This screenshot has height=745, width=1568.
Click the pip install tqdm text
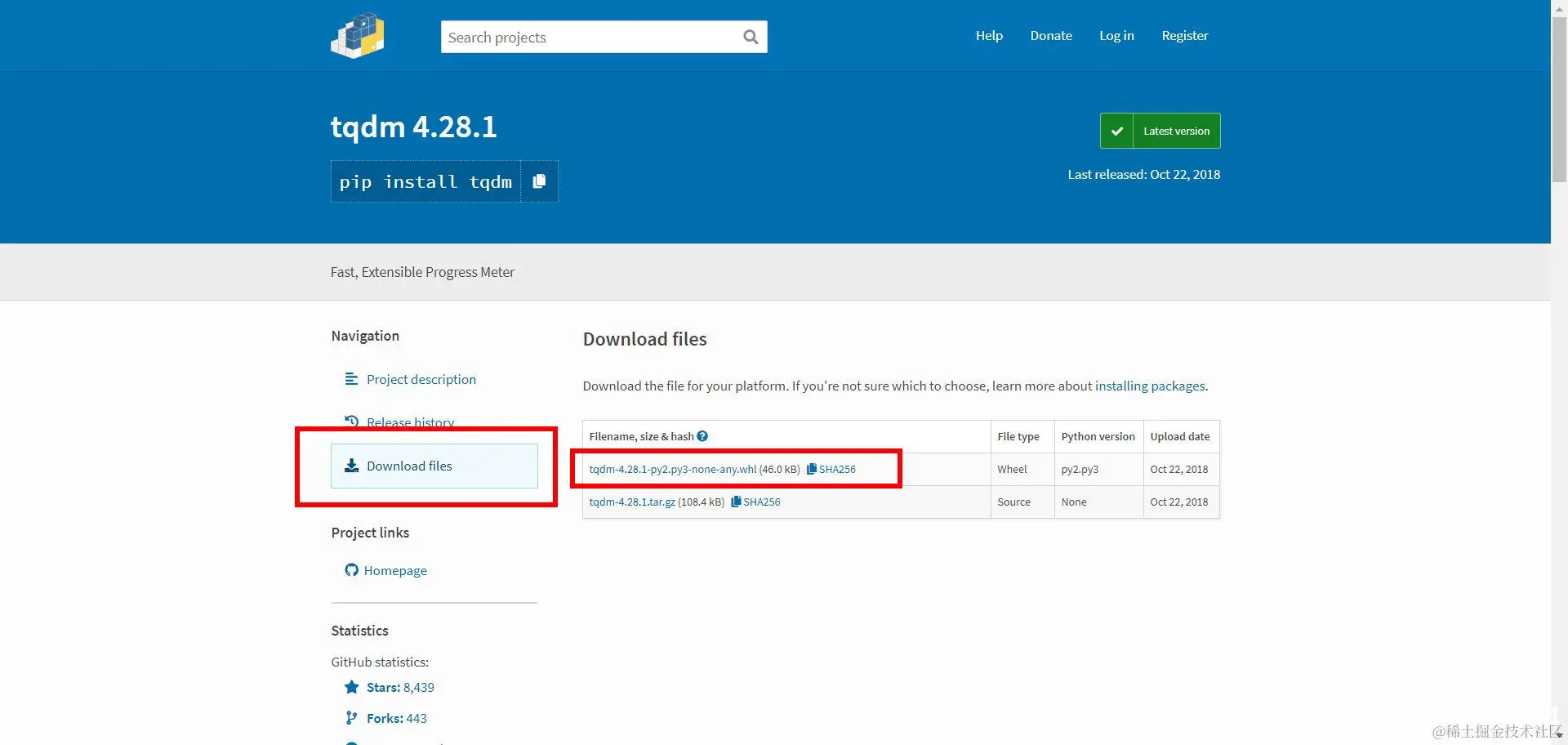pyautogui.click(x=425, y=181)
